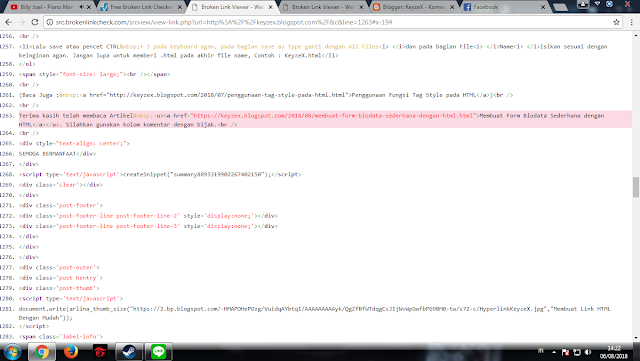Launch Firefox from the taskbar
640x361 pixels.
[71, 352]
